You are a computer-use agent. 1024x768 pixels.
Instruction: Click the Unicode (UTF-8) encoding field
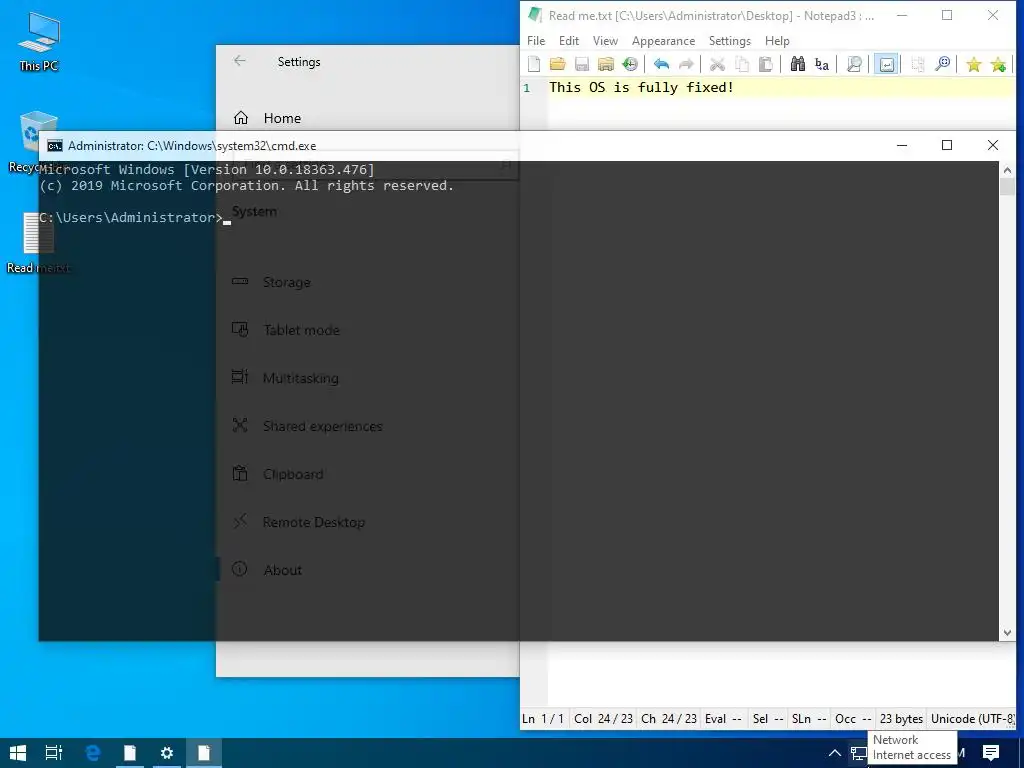[x=973, y=718]
